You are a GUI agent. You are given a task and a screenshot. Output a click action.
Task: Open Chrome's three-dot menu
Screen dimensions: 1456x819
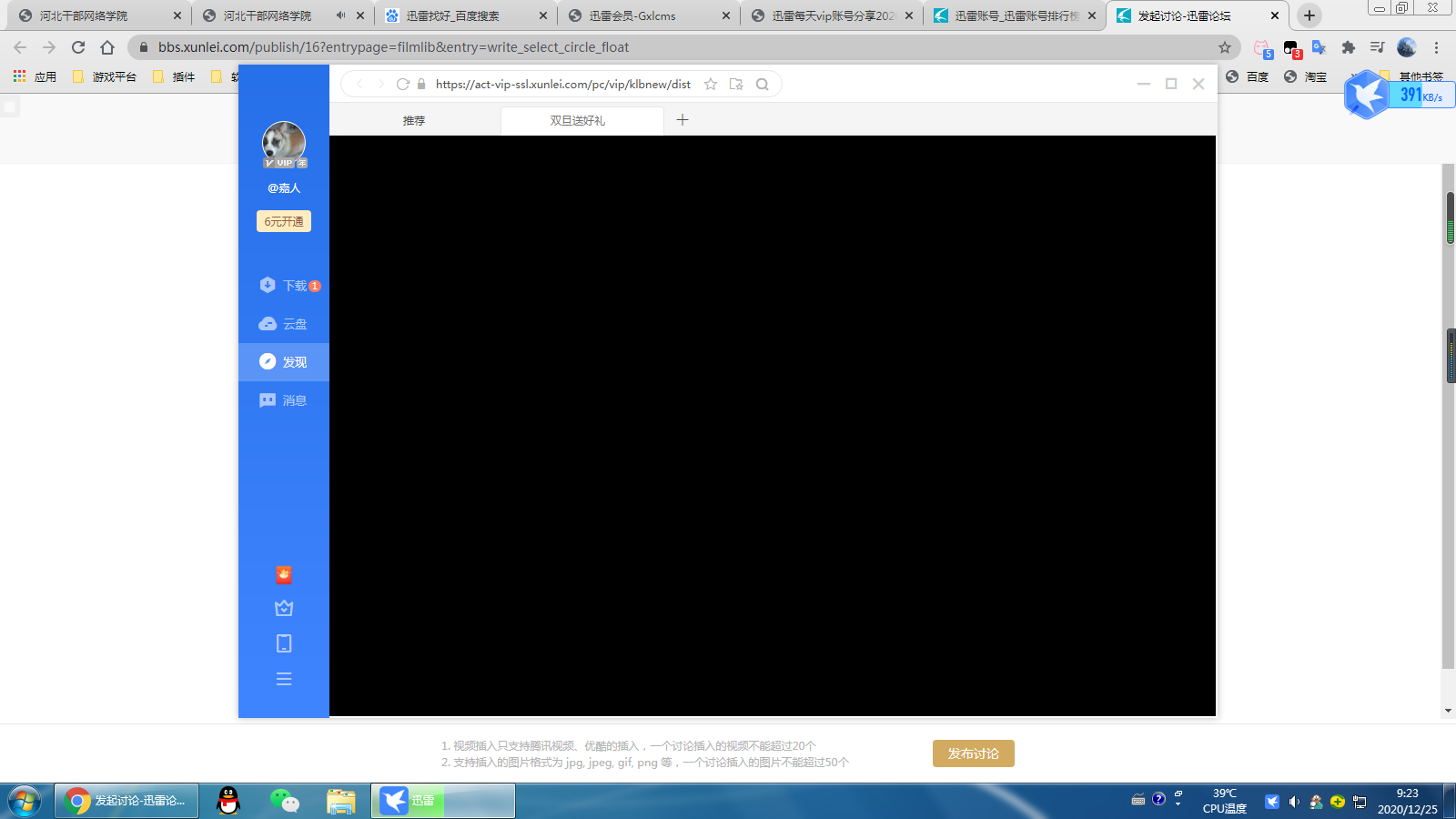click(1437, 47)
